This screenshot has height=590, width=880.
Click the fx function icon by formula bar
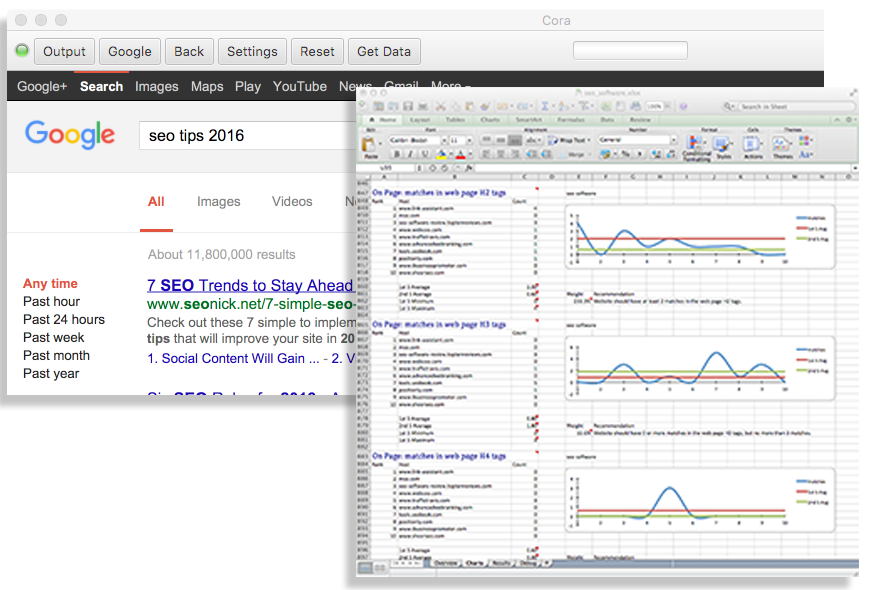click(x=469, y=168)
